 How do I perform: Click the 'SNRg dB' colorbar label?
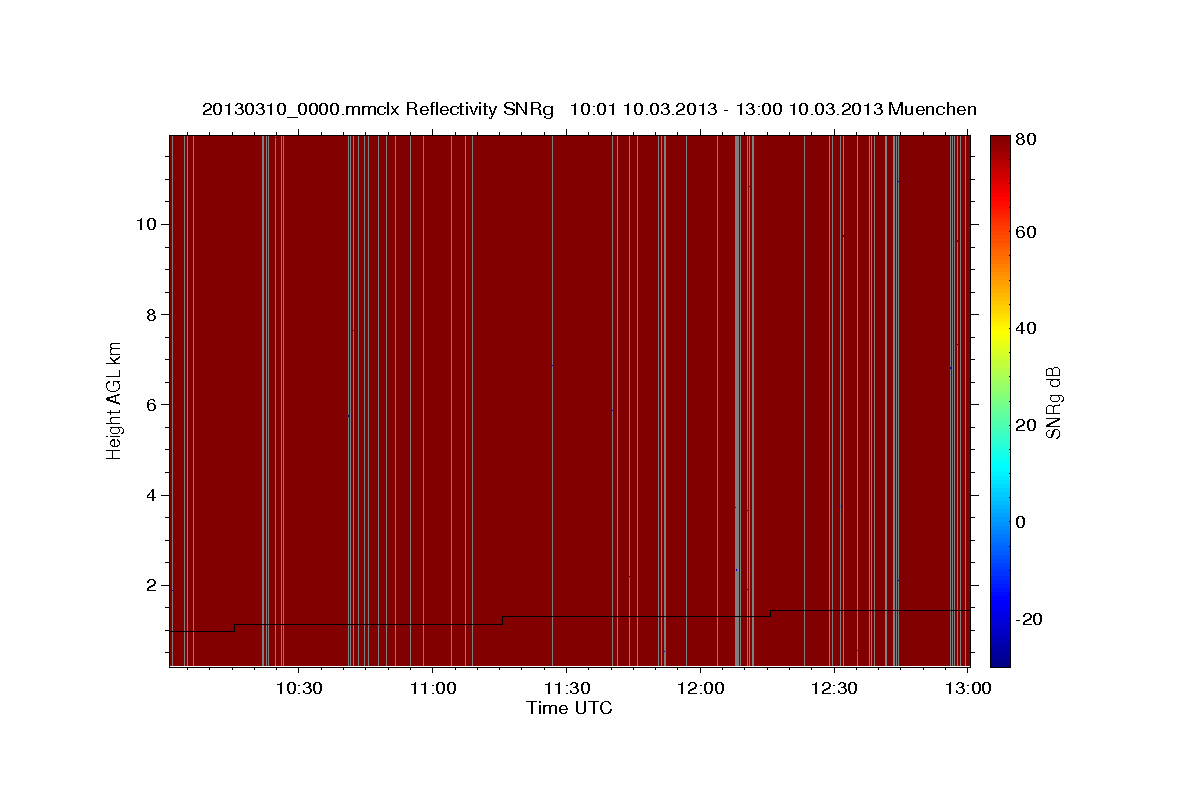pyautogui.click(x=1053, y=402)
